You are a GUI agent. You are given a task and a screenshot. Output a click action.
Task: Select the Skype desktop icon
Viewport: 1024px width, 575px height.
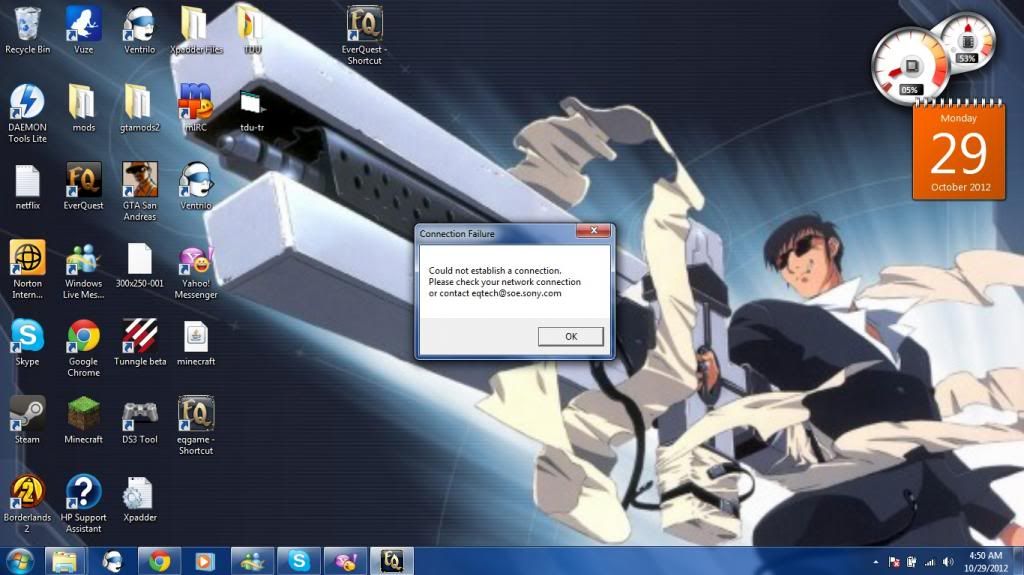(x=27, y=342)
